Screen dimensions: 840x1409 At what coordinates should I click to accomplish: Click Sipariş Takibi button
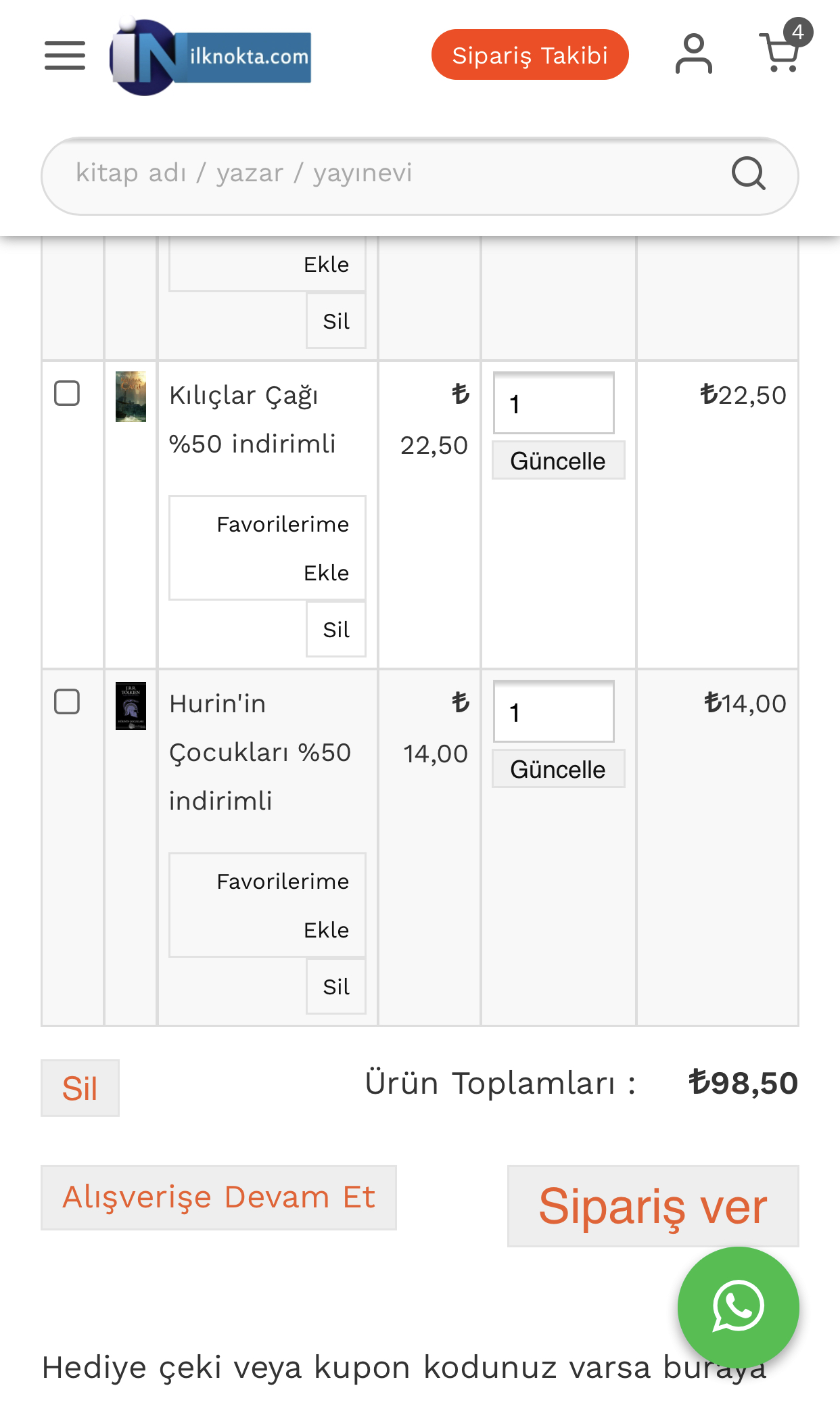pyautogui.click(x=530, y=55)
